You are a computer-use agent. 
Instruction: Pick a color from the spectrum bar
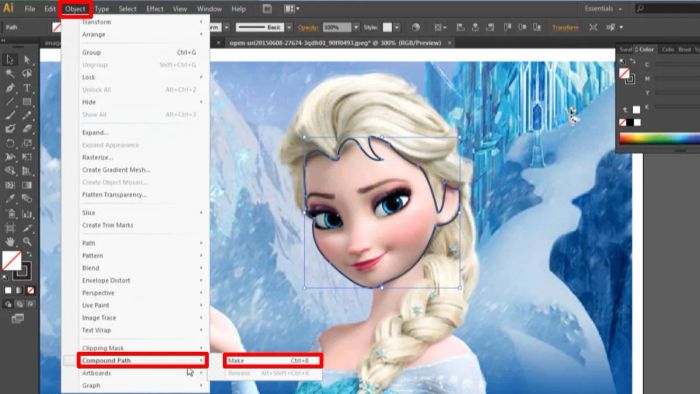click(x=659, y=139)
